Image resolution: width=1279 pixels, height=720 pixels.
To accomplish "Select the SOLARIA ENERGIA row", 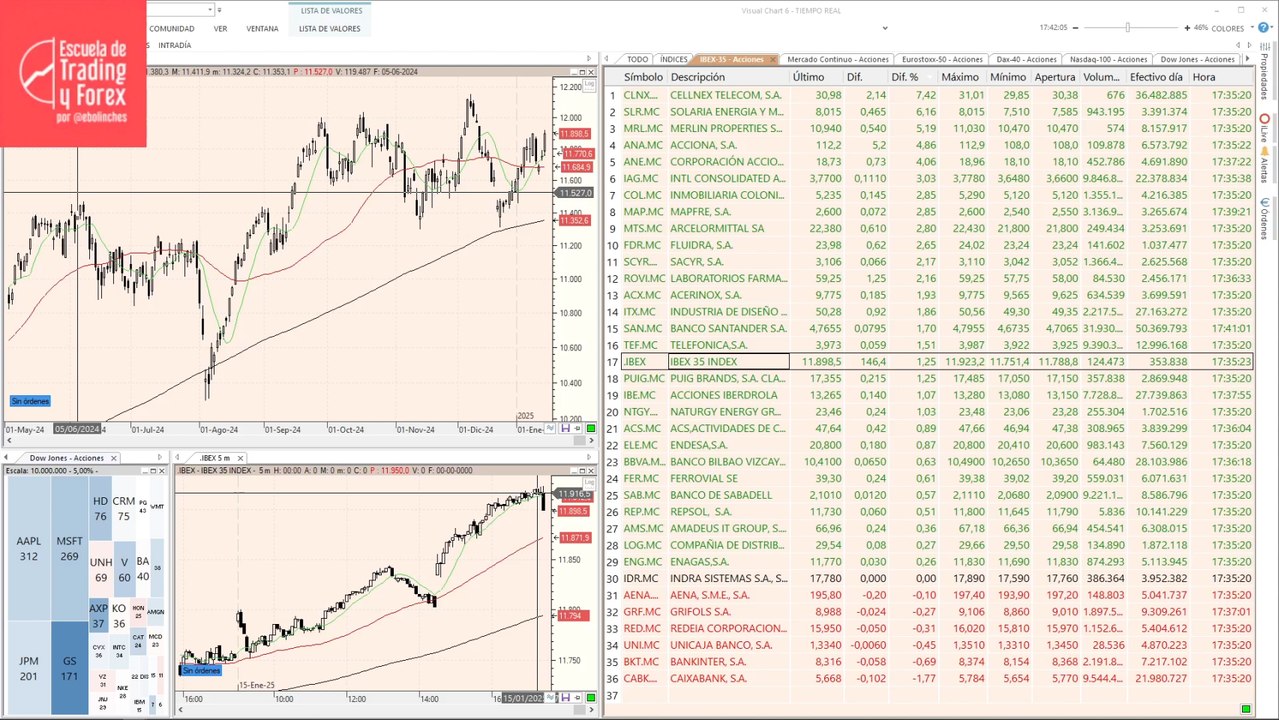I will click(x=929, y=112).
